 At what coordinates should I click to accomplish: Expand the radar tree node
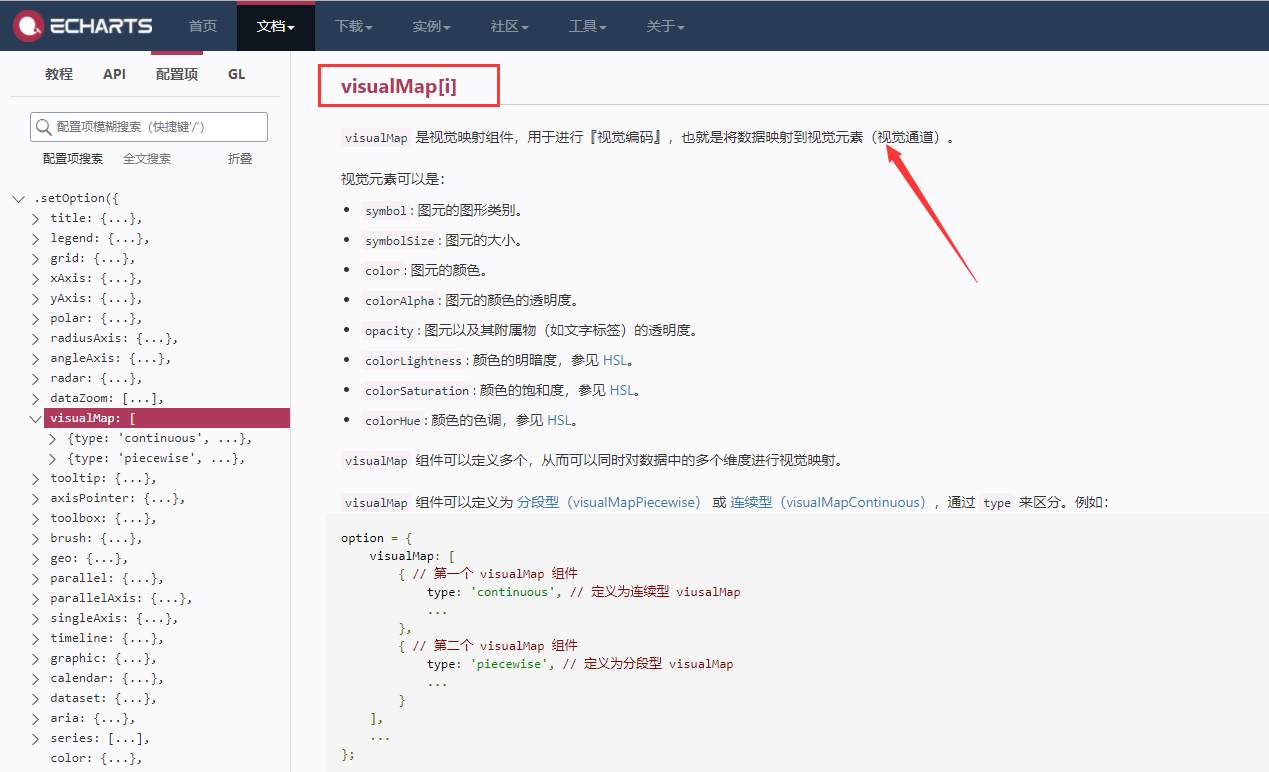[x=36, y=378]
